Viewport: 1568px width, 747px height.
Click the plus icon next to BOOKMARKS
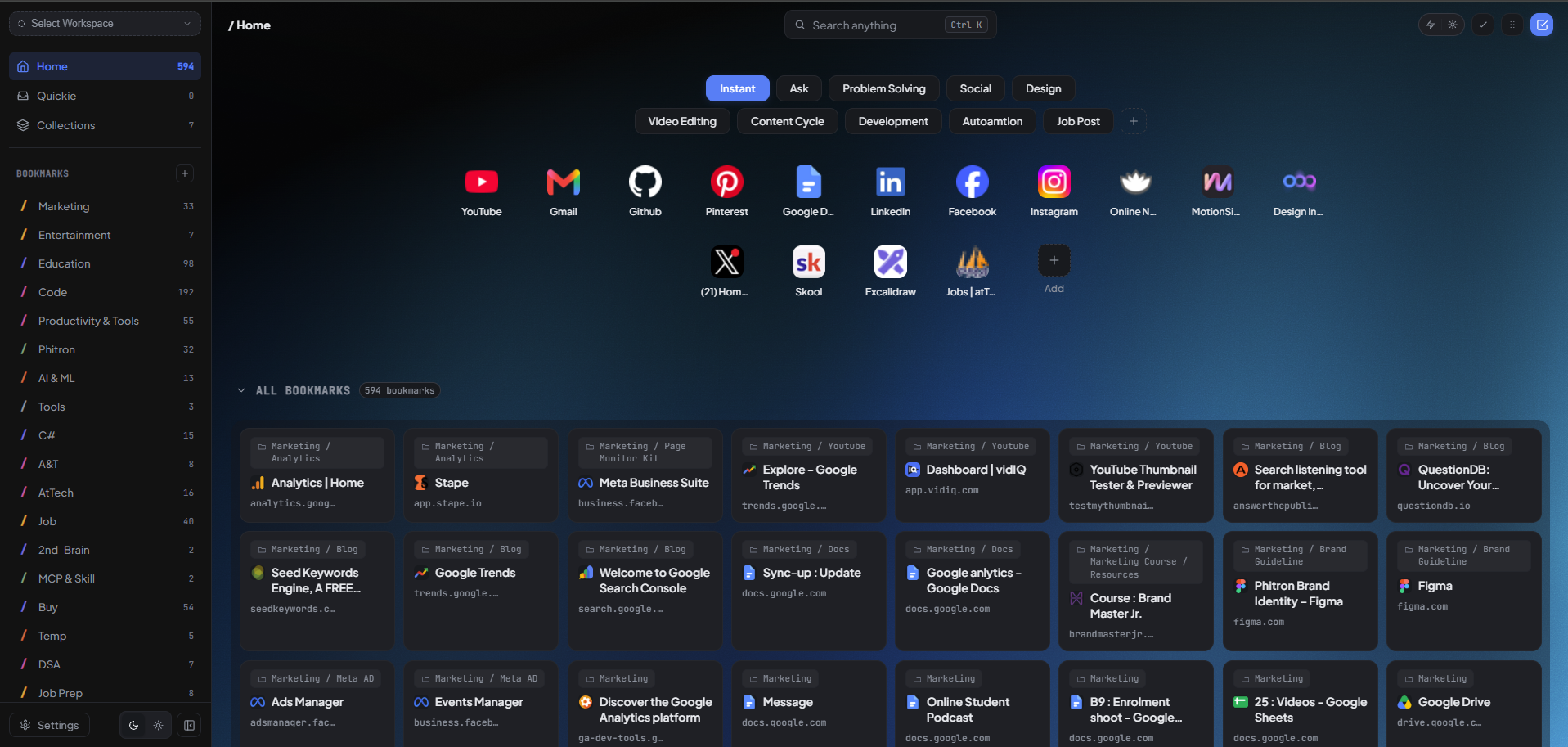[185, 173]
